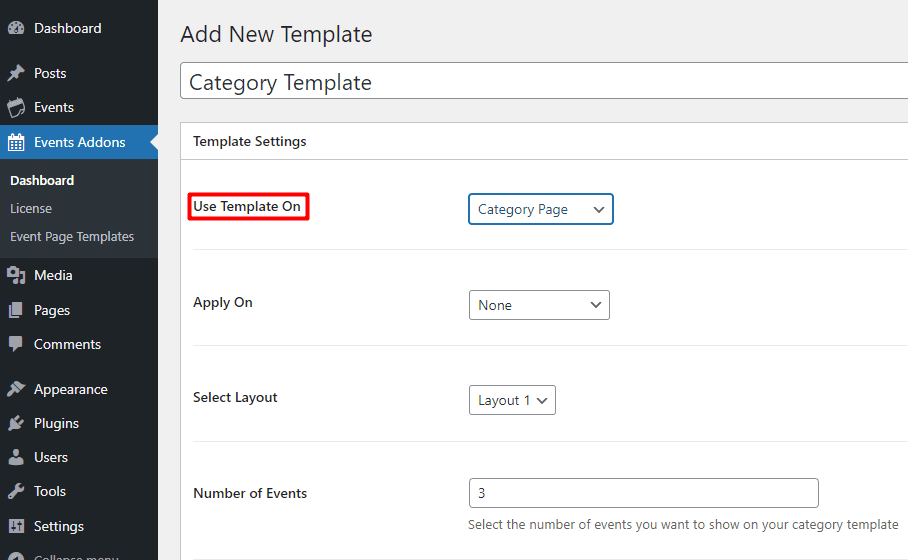
Task: Open the Category Page dropdown
Action: [540, 210]
